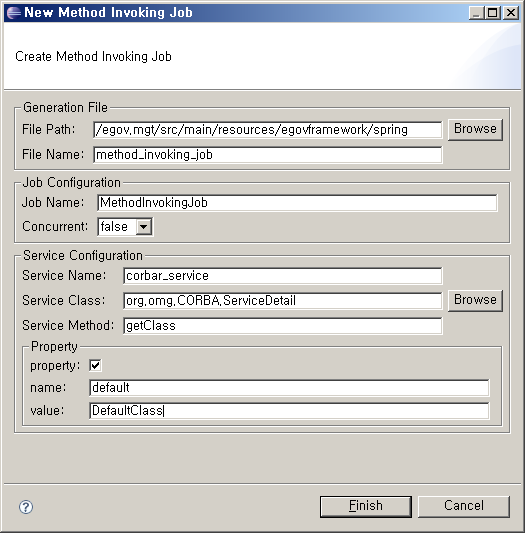
Task: Click the property value field DefaultClass
Action: click(x=289, y=411)
